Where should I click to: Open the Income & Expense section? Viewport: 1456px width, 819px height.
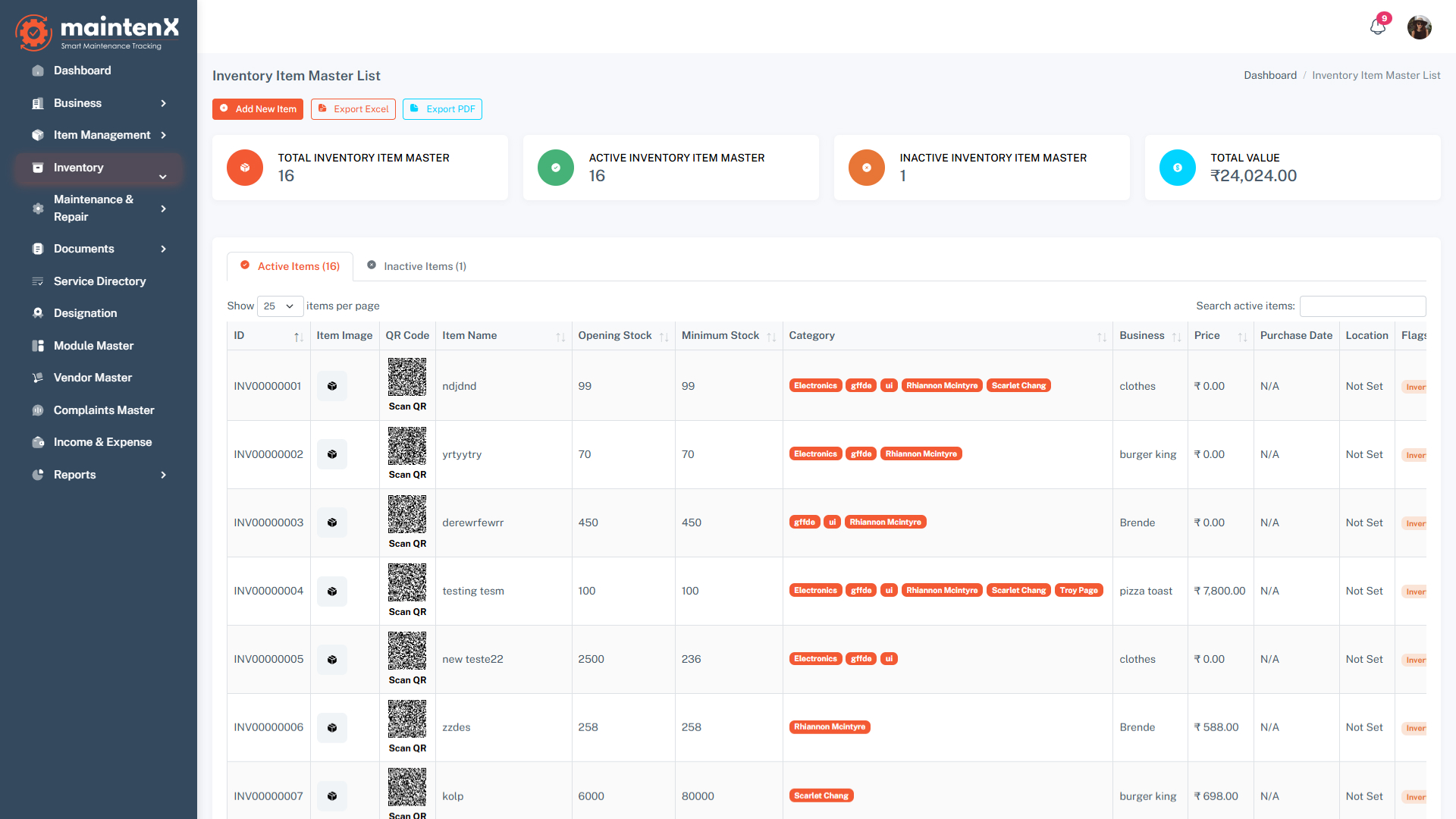102,442
